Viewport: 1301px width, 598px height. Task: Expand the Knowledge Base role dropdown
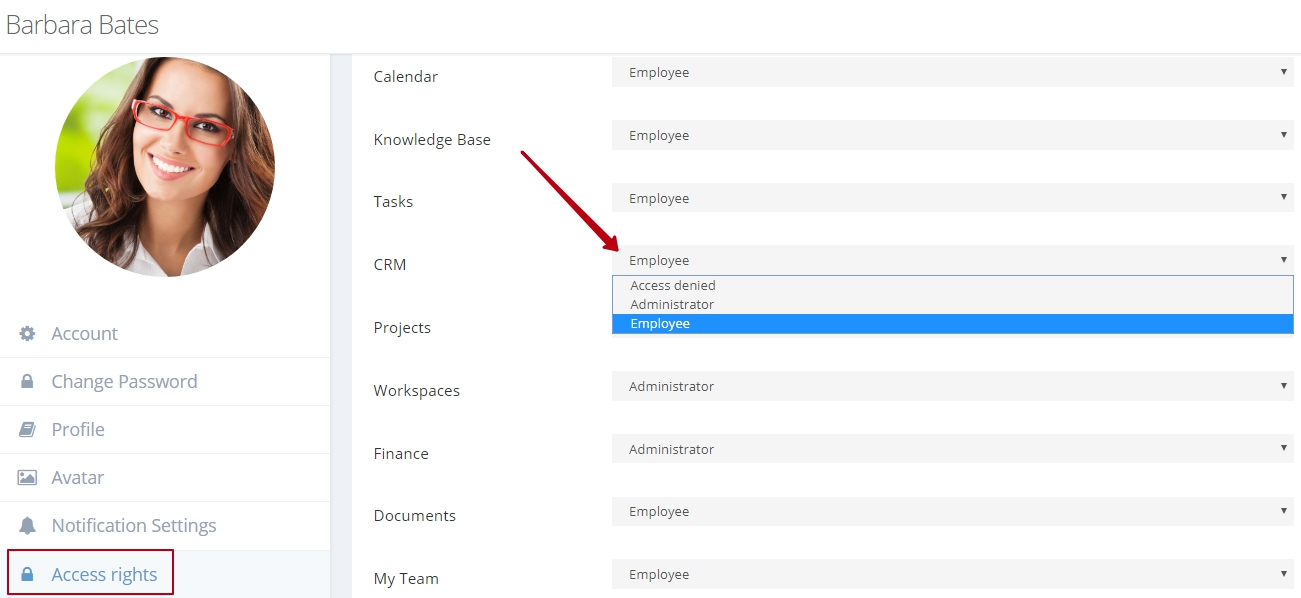click(953, 135)
